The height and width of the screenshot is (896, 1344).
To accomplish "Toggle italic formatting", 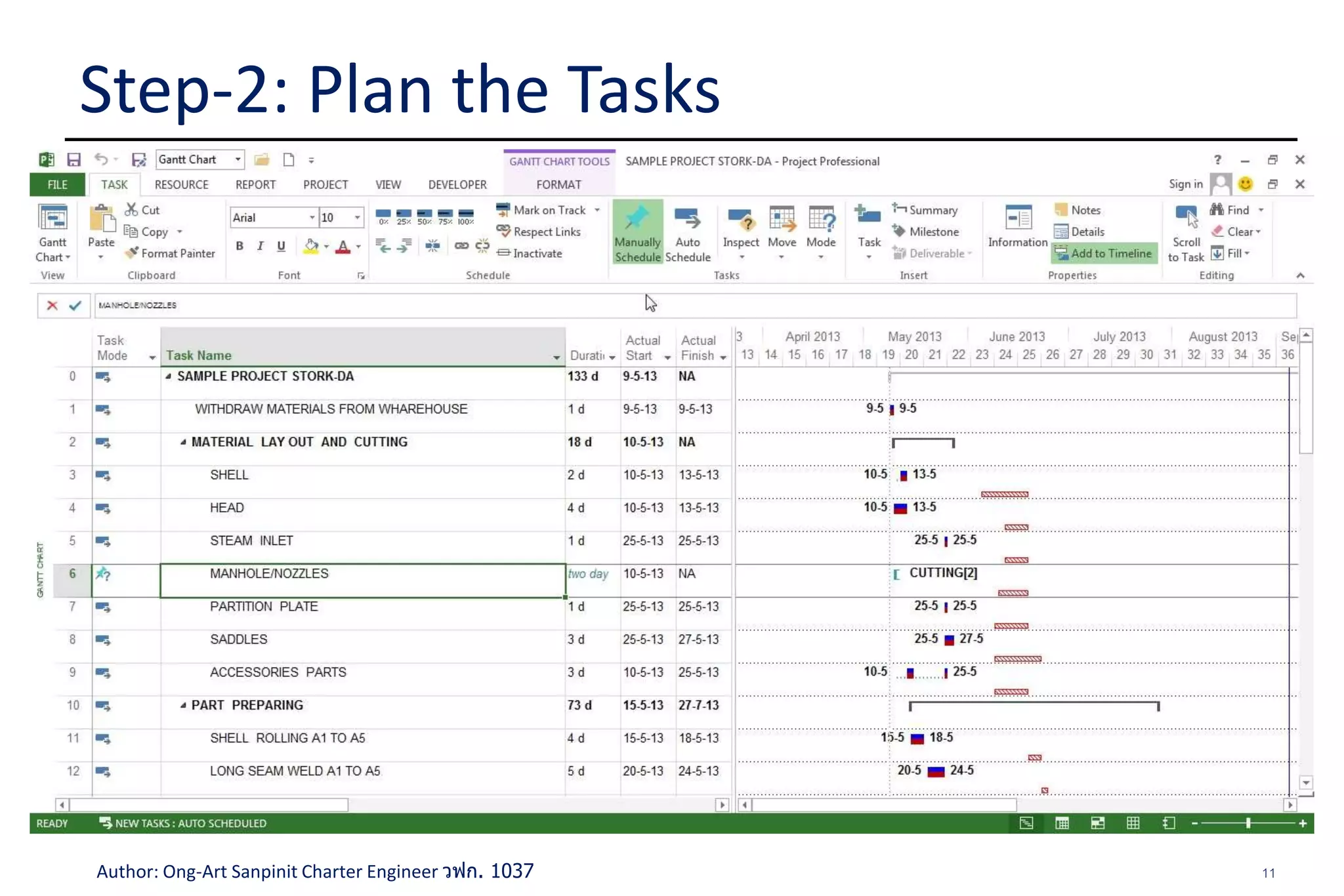I will point(261,246).
